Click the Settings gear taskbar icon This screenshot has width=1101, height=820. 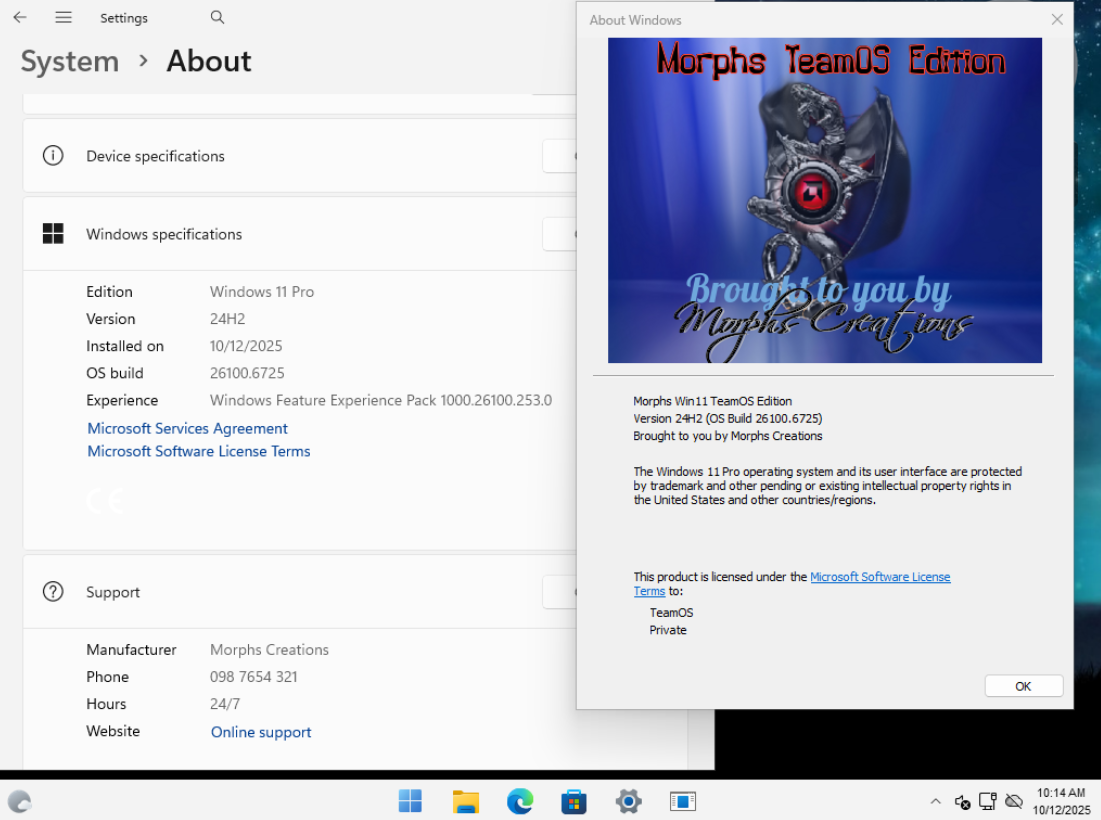(x=628, y=801)
